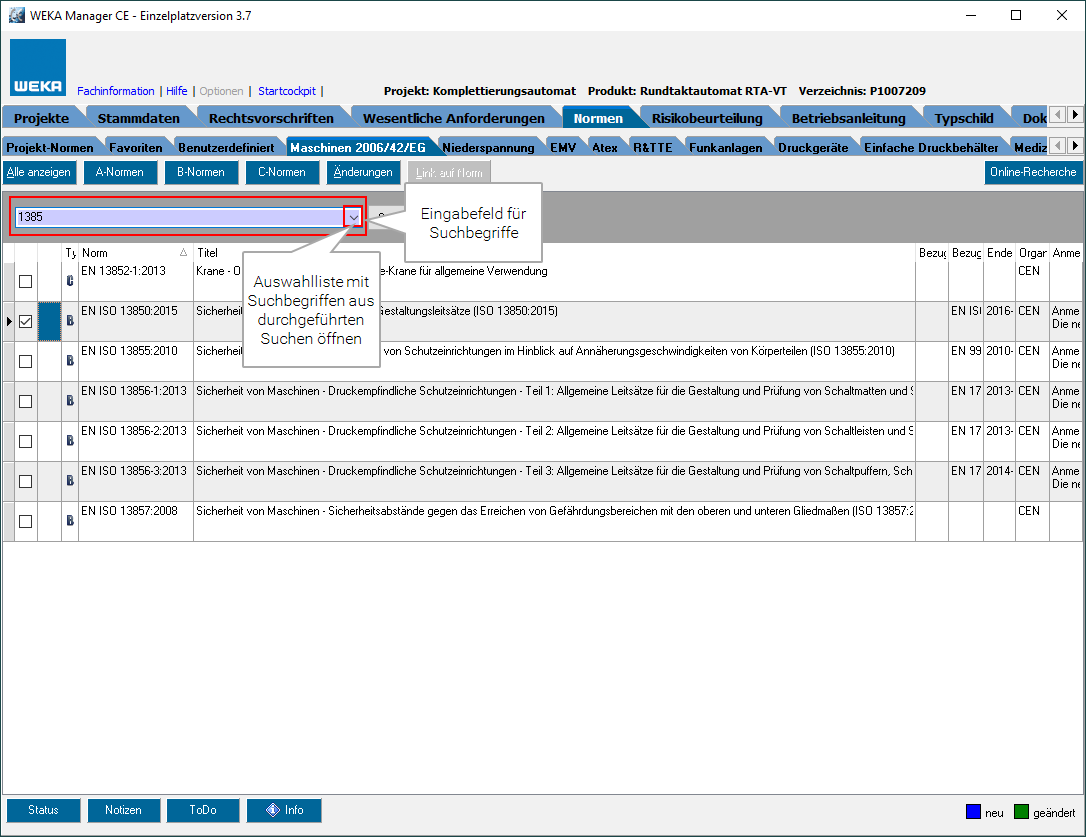The height and width of the screenshot is (837, 1086).
Task: Click into the search field containing 1385
Action: 178,217
